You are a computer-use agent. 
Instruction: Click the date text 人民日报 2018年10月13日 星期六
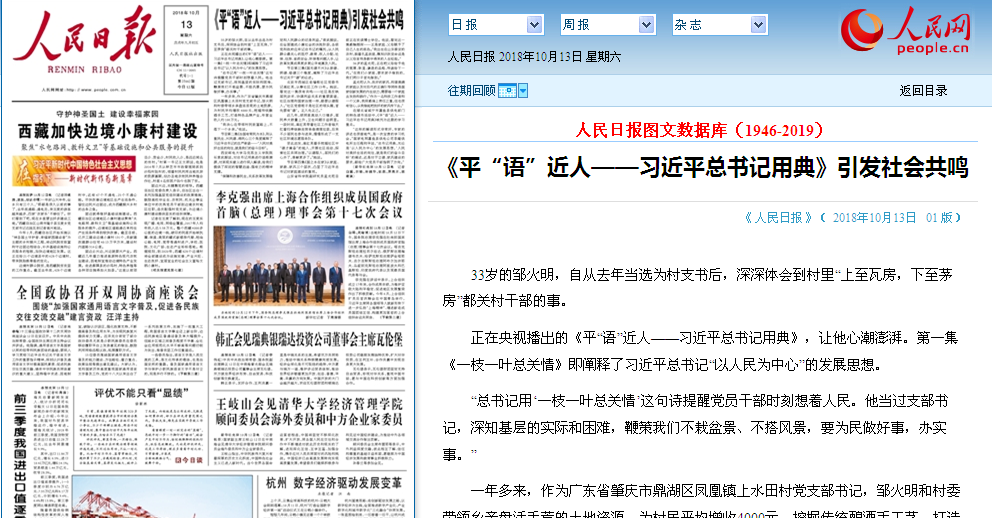pos(534,57)
